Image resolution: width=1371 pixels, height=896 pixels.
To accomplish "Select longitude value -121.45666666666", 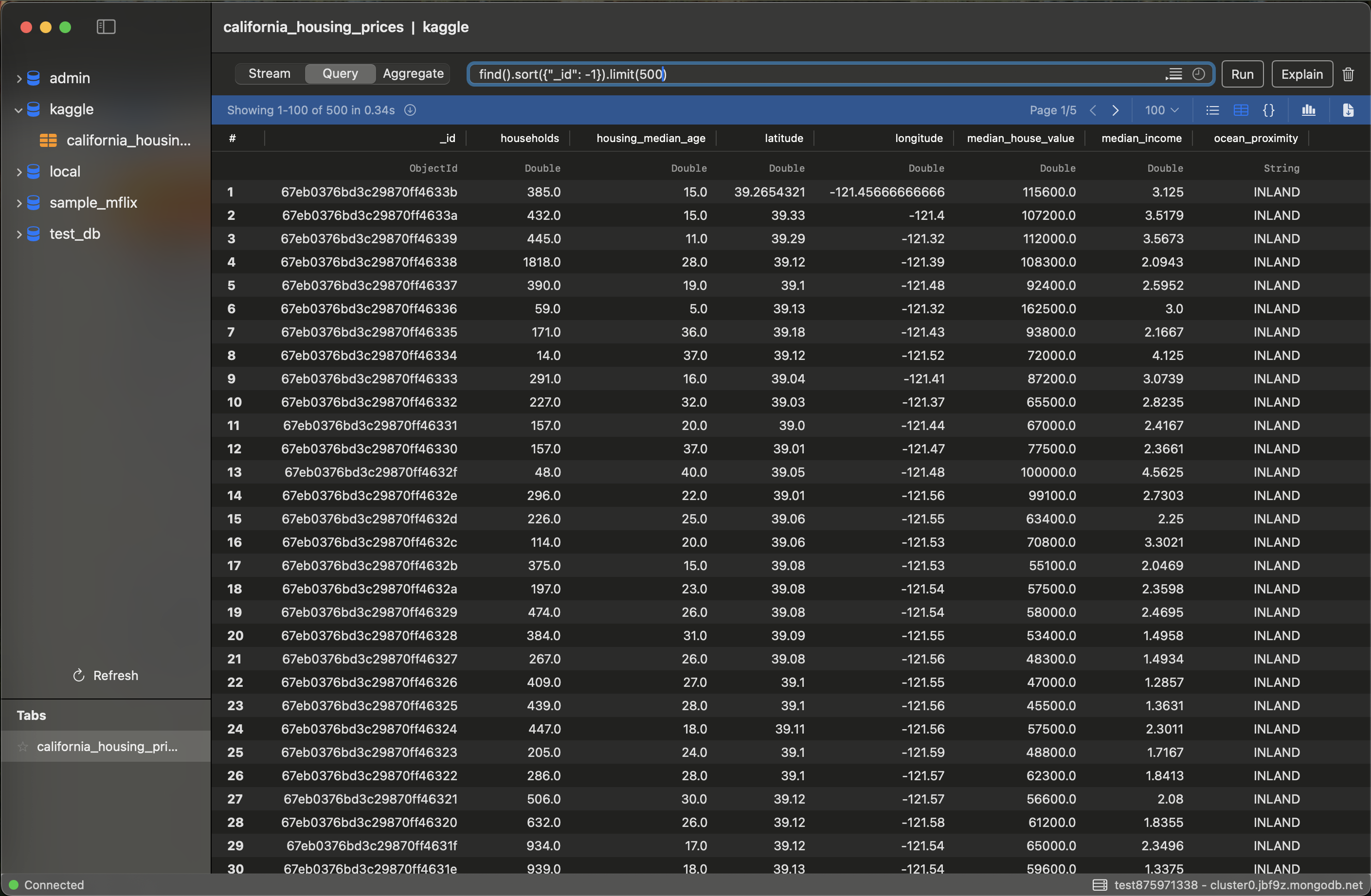I will click(x=886, y=192).
